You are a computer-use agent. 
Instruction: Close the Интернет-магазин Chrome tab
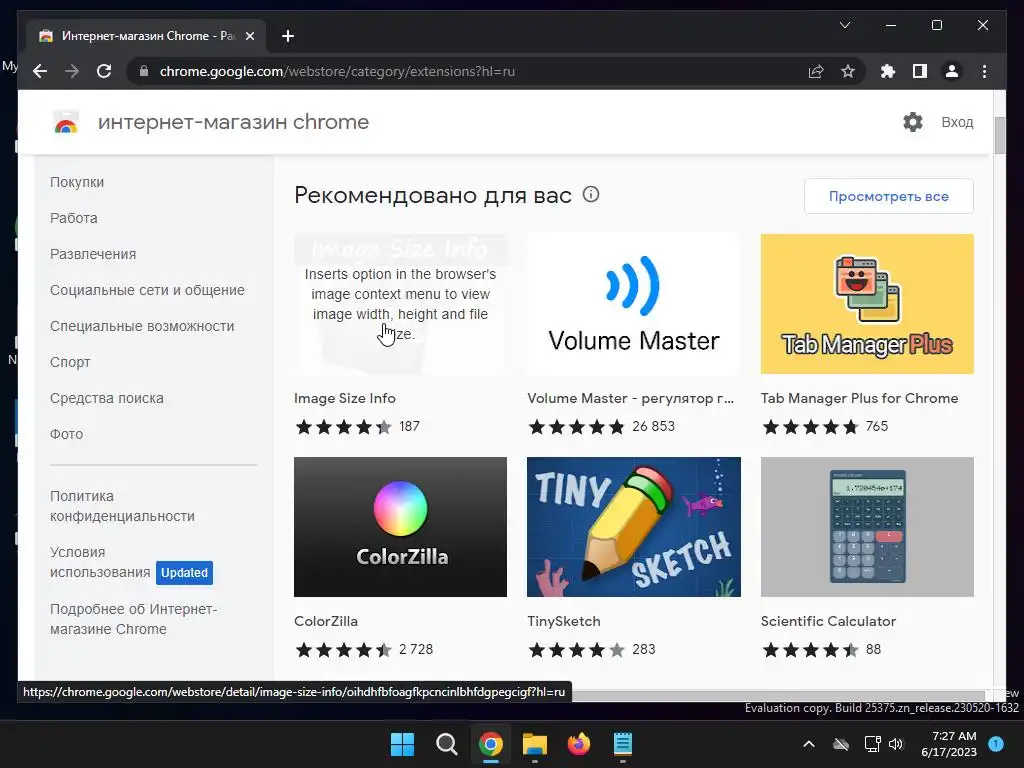[x=249, y=36]
